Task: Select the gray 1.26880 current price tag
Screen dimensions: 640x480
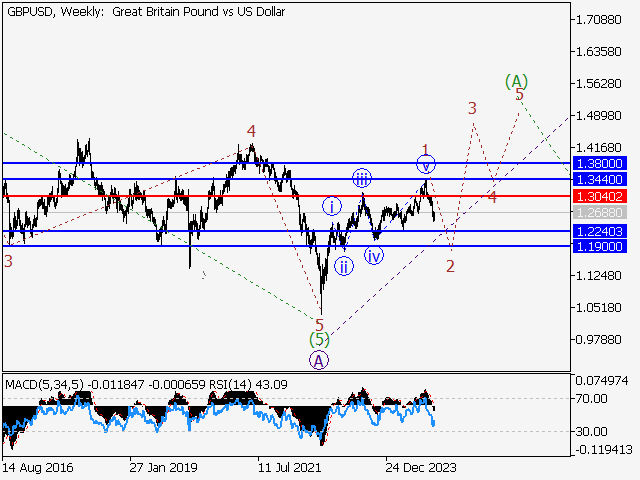Action: [x=600, y=213]
